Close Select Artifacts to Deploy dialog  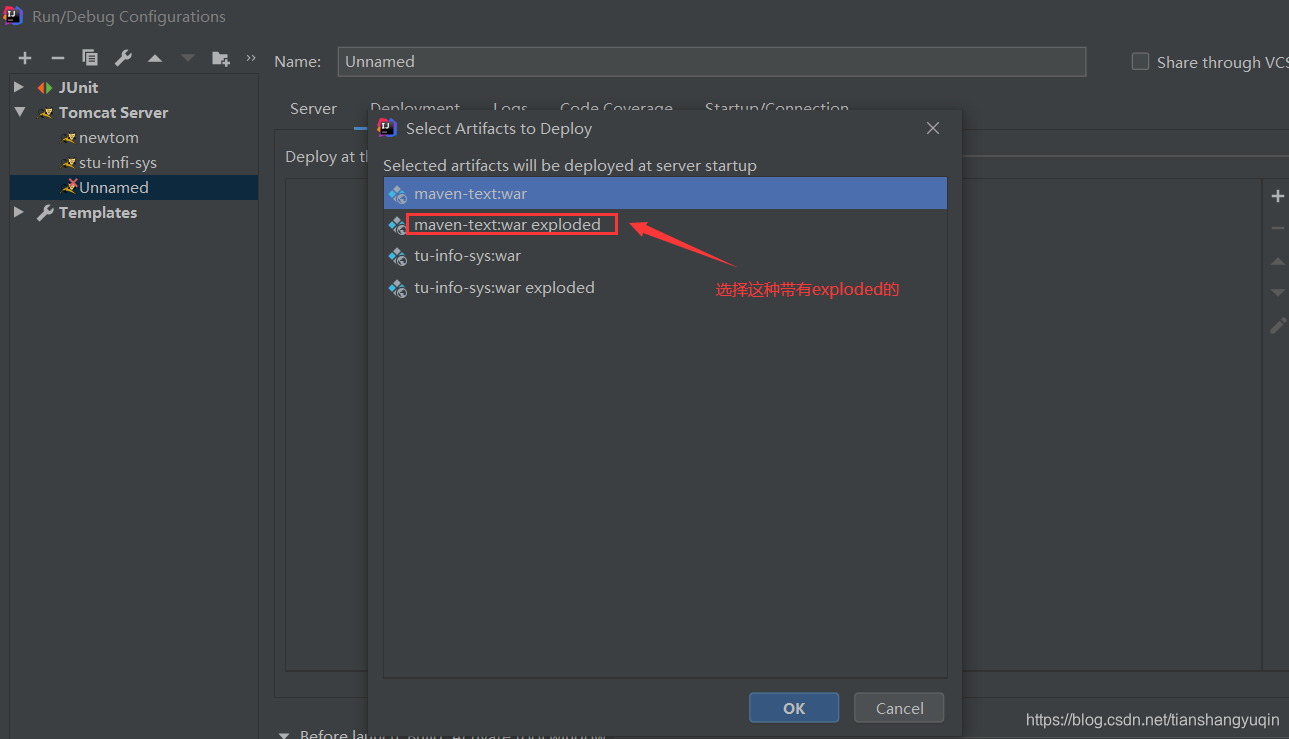pos(933,128)
